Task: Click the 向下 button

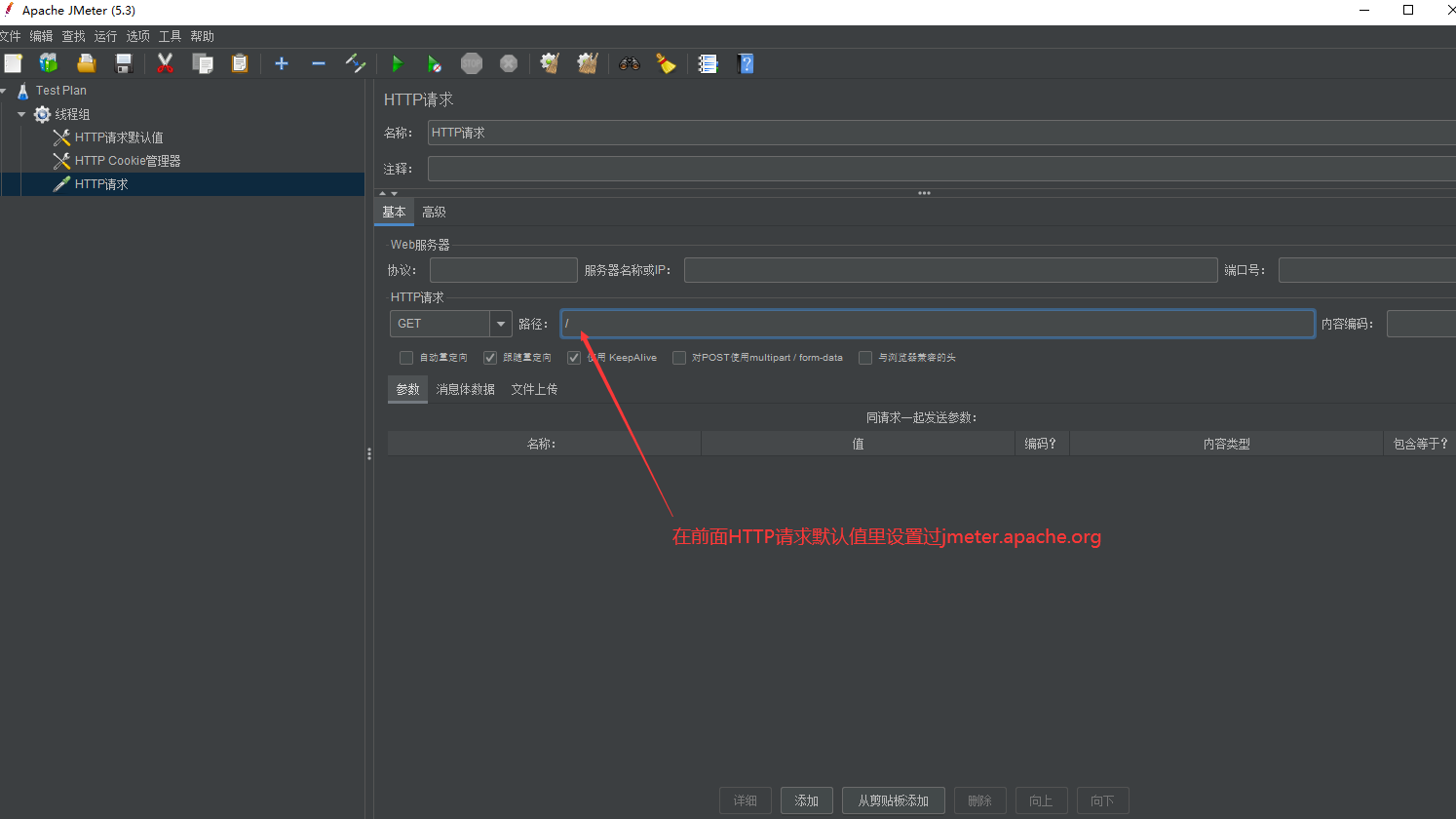Action: (1103, 800)
